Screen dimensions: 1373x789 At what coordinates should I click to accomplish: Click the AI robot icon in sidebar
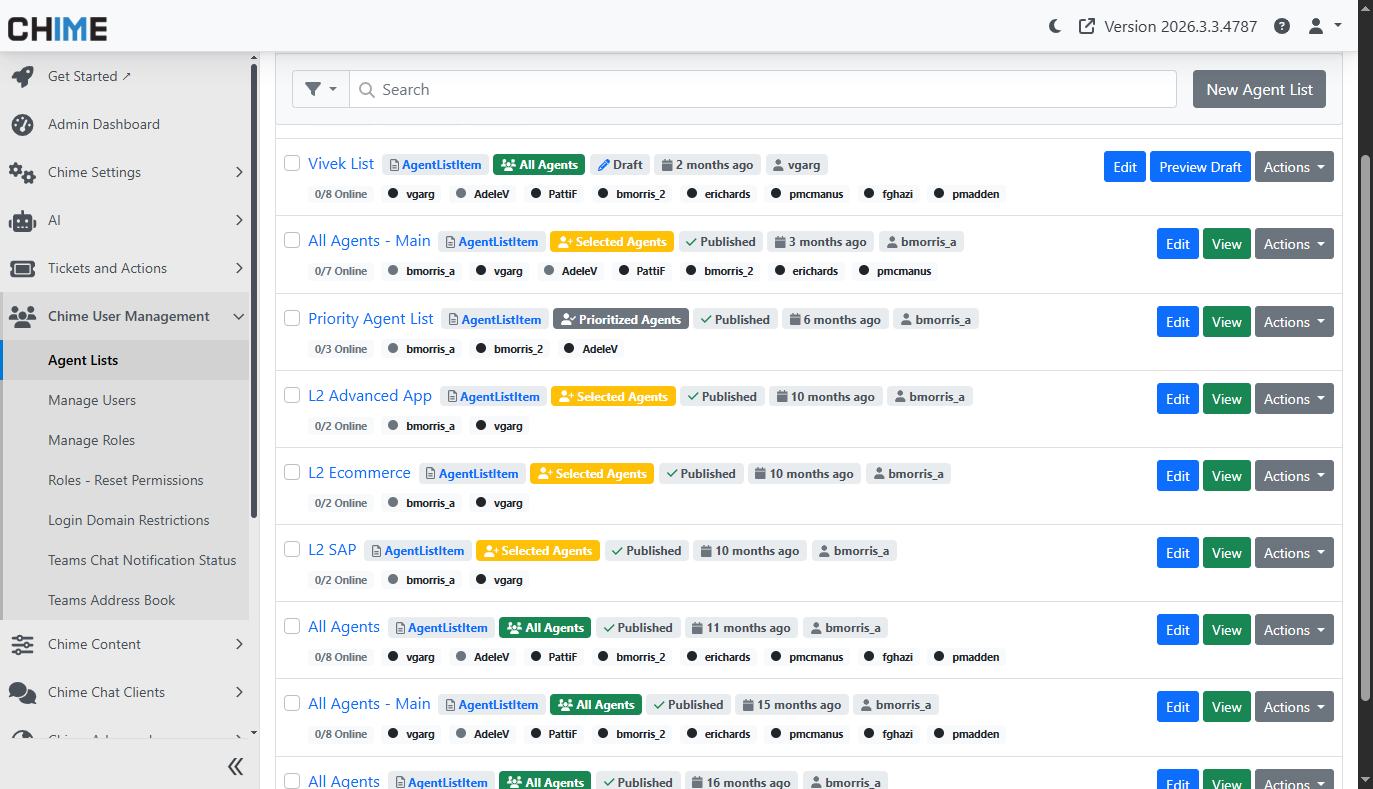22,220
